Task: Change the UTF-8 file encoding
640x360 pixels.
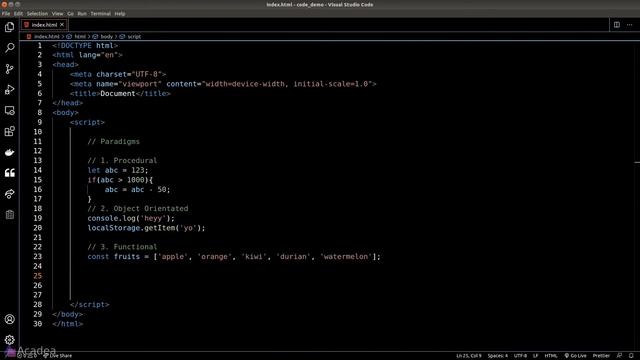Action: point(520,356)
